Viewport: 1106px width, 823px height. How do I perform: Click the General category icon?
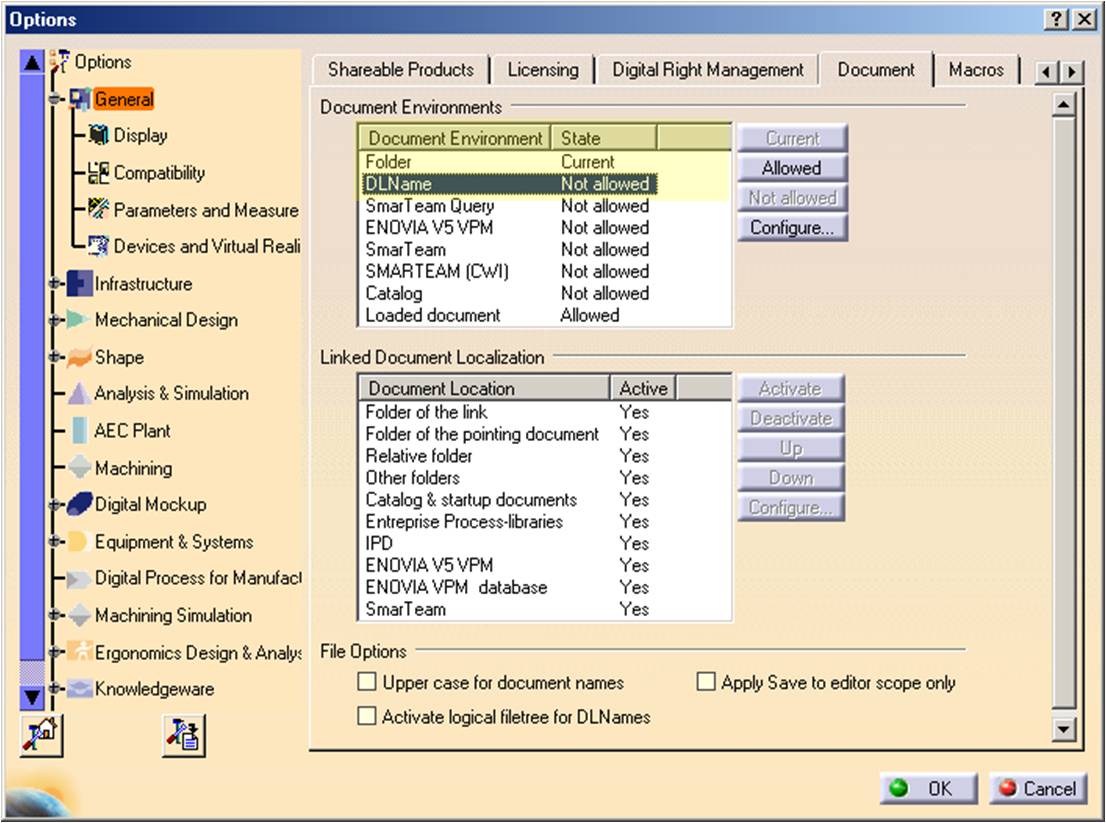[x=80, y=99]
